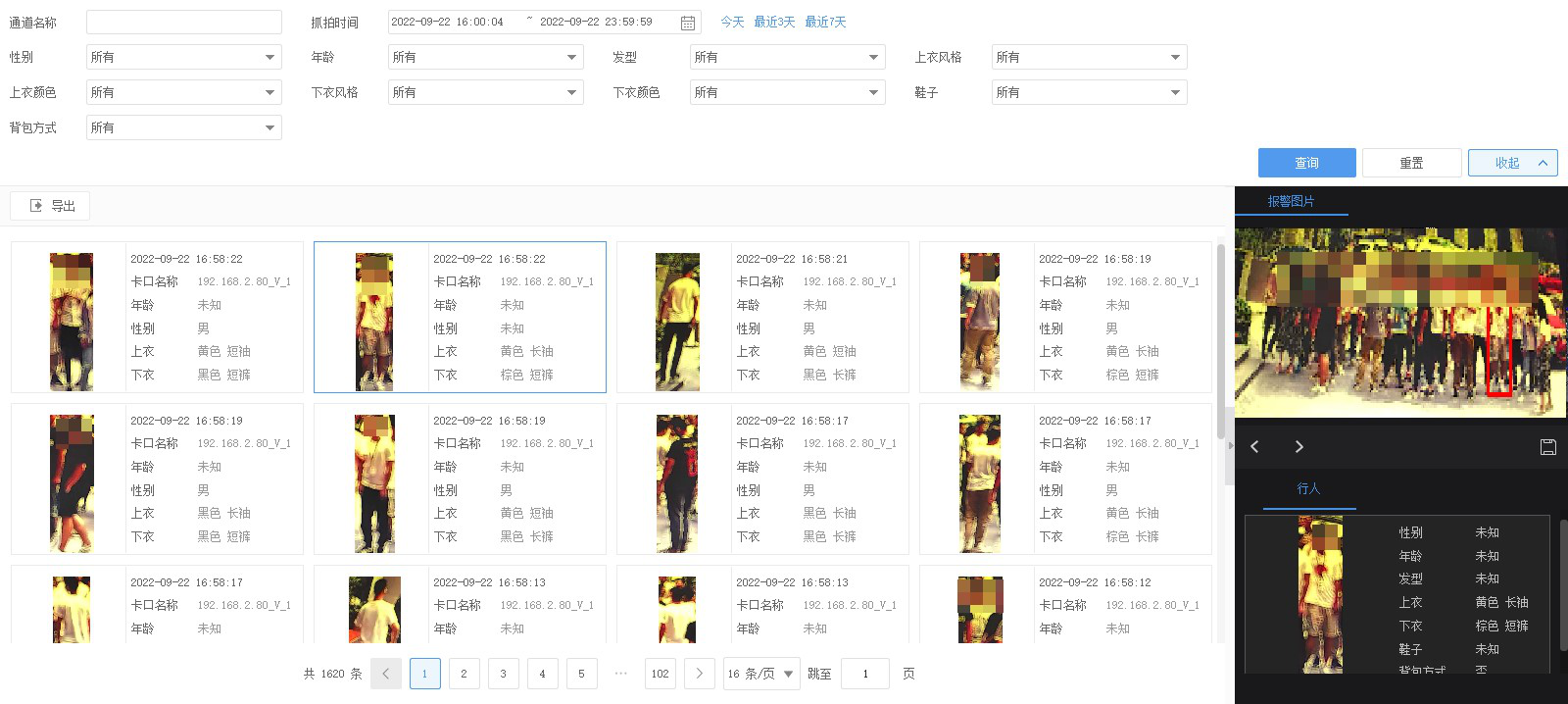Go to previous results page arrow
This screenshot has width=1568, height=704.
[386, 674]
